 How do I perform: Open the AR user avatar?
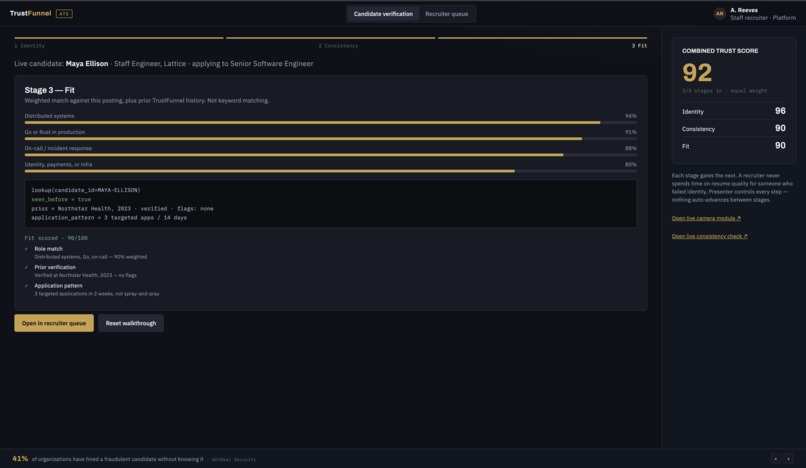pos(720,14)
